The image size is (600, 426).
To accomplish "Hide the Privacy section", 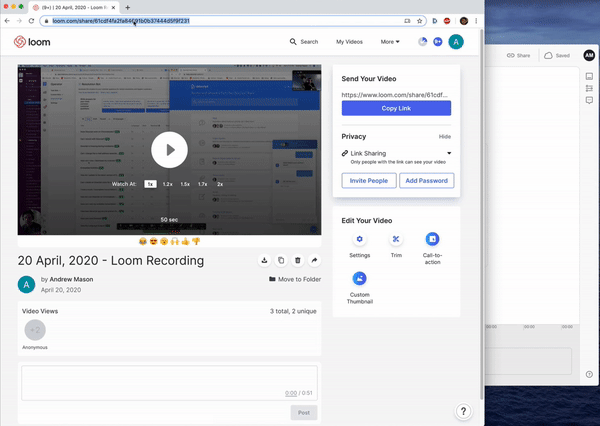I will 445,137.
